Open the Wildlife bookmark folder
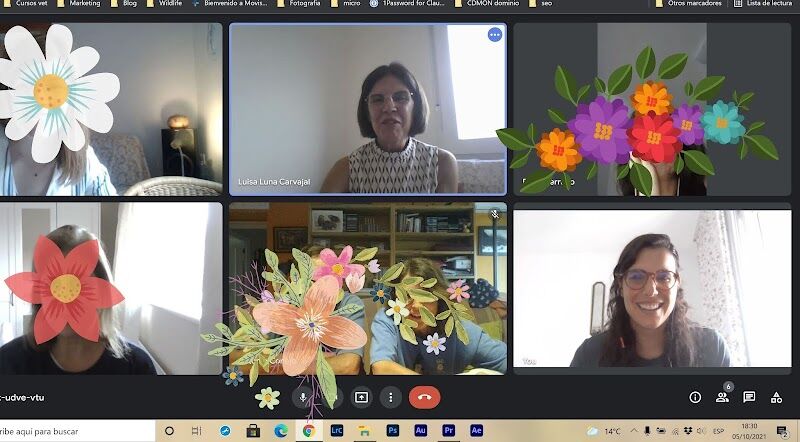Screen dimensions: 800x442 click(166, 4)
